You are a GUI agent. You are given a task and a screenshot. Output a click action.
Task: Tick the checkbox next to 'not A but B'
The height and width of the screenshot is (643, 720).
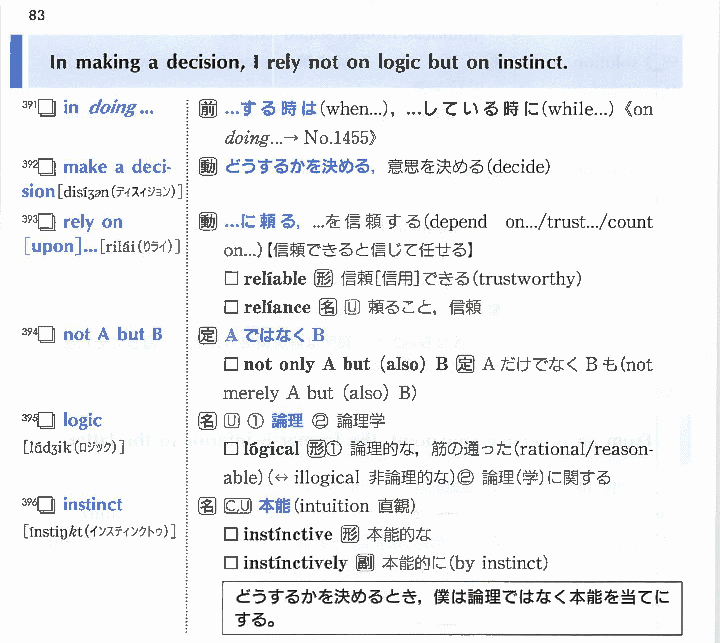tap(46, 336)
